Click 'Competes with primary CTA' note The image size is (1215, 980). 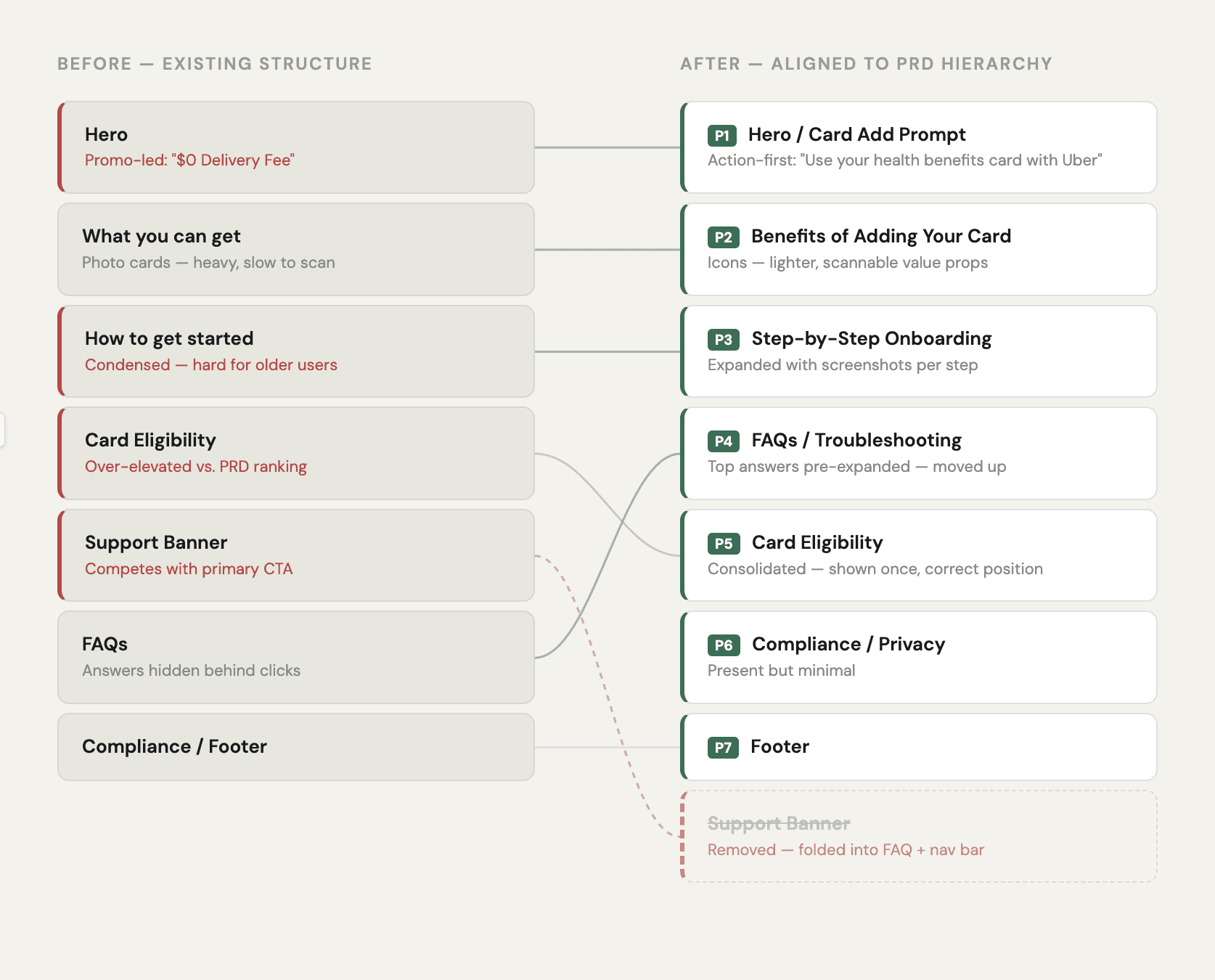(189, 568)
